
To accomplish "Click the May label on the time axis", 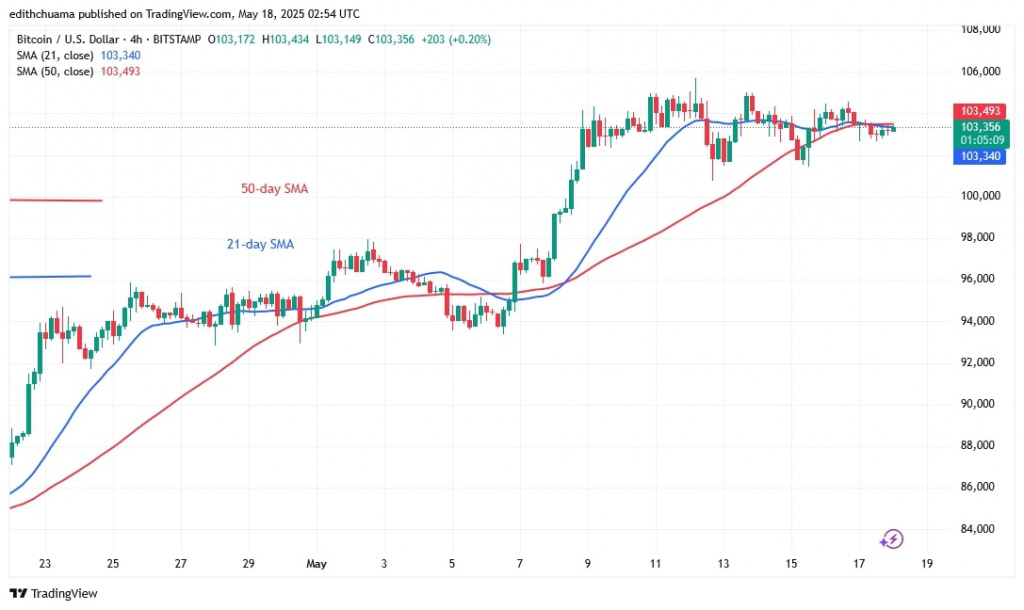I will click(x=316, y=564).
